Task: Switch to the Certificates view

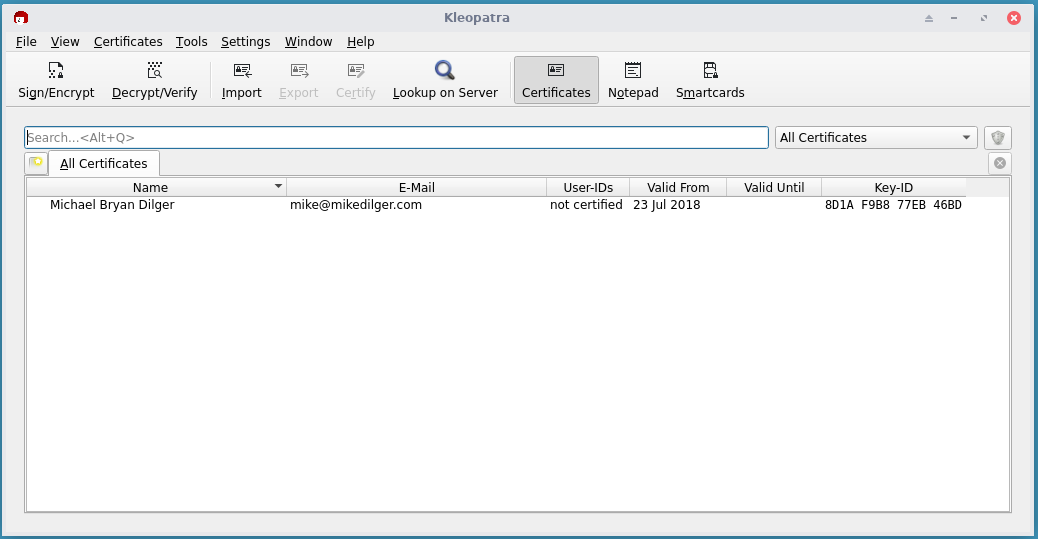Action: [556, 79]
